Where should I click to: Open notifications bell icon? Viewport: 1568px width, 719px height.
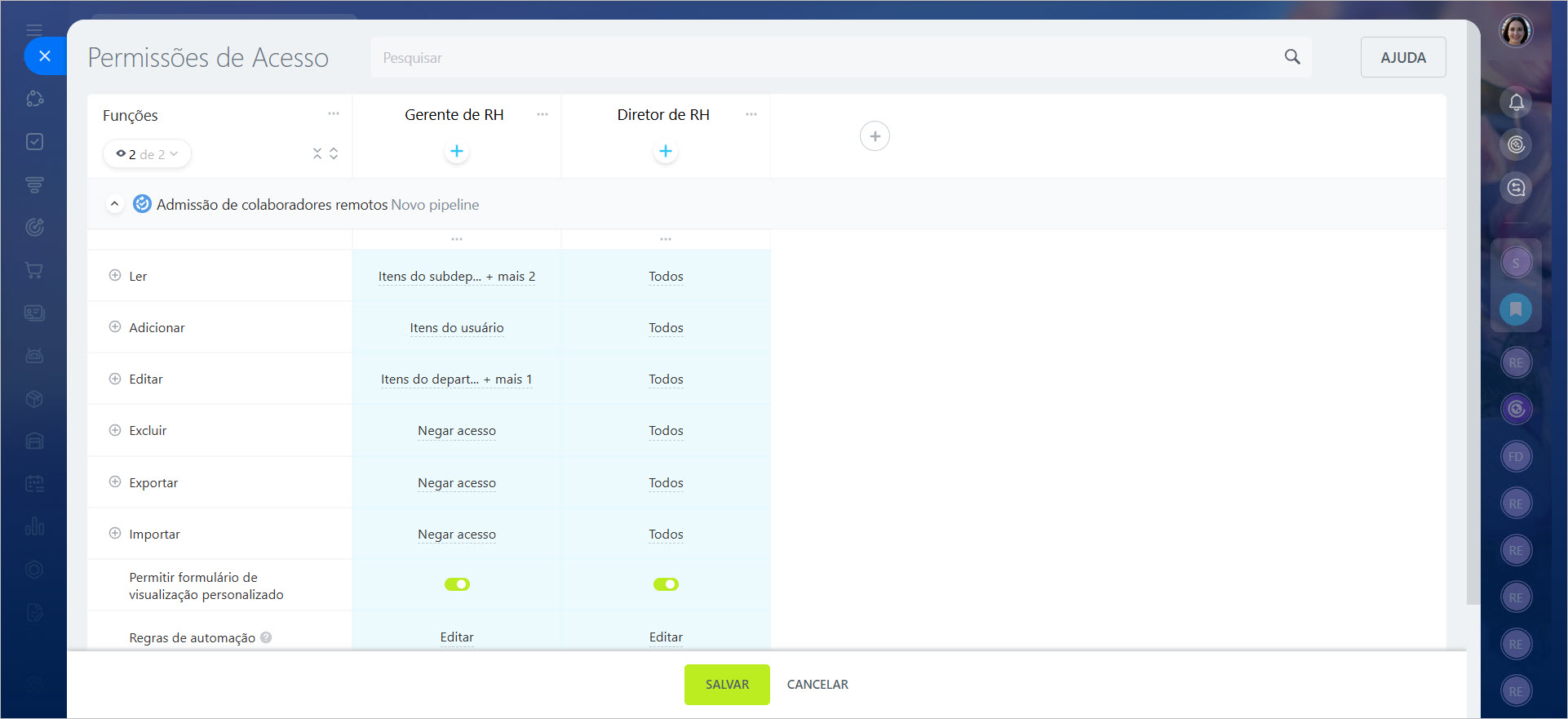point(1516,102)
